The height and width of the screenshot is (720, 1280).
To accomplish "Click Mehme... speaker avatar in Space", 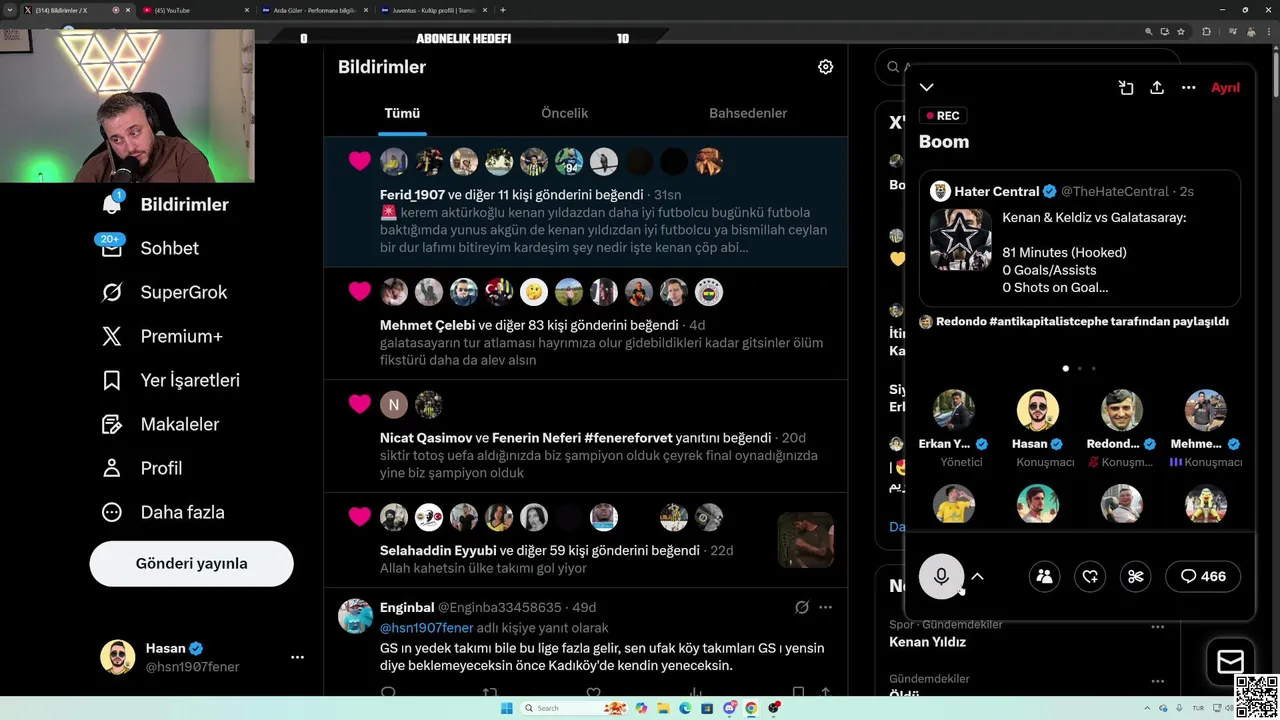I will 1206,410.
